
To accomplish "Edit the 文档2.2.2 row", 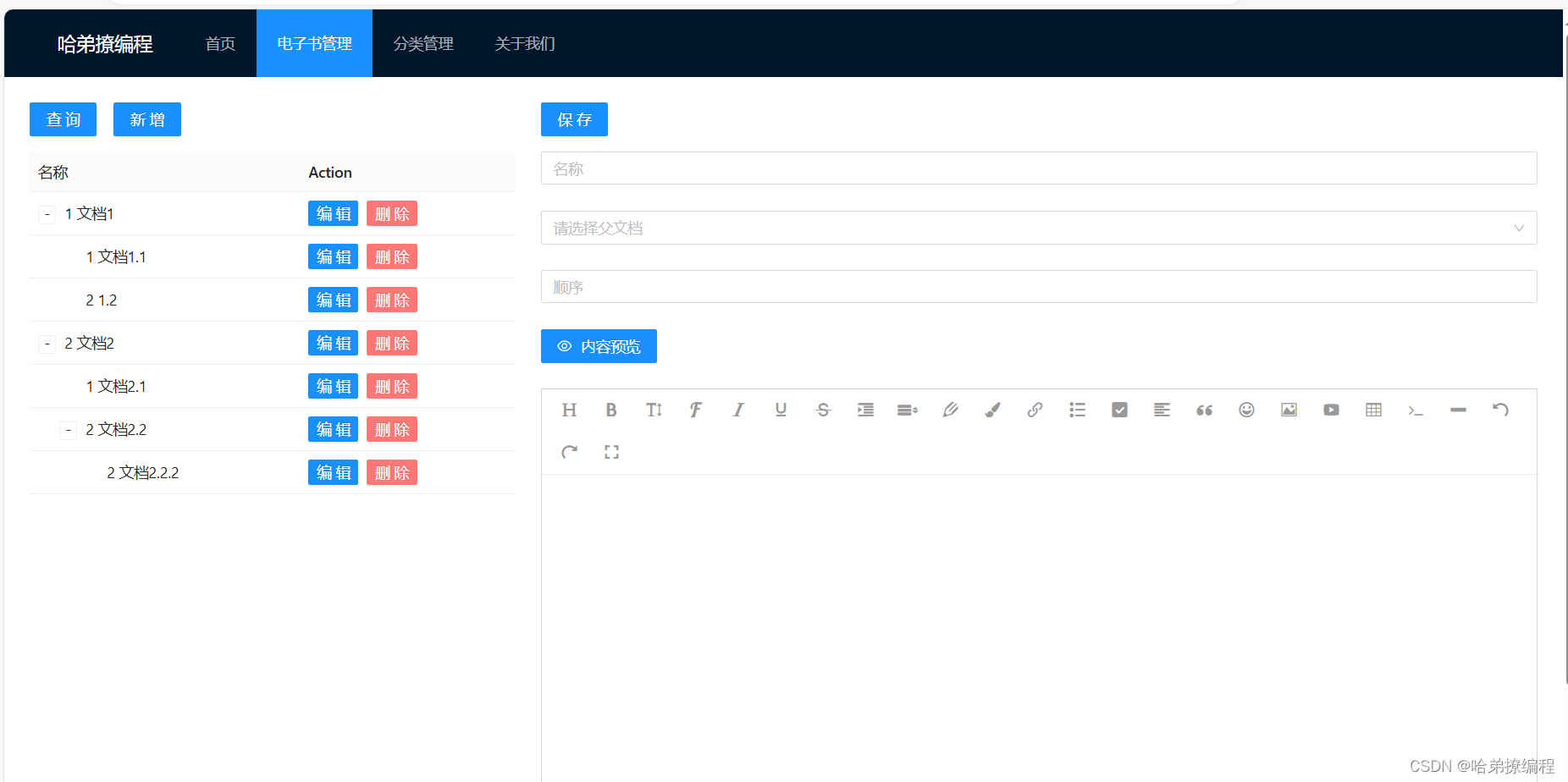I will pos(333,472).
